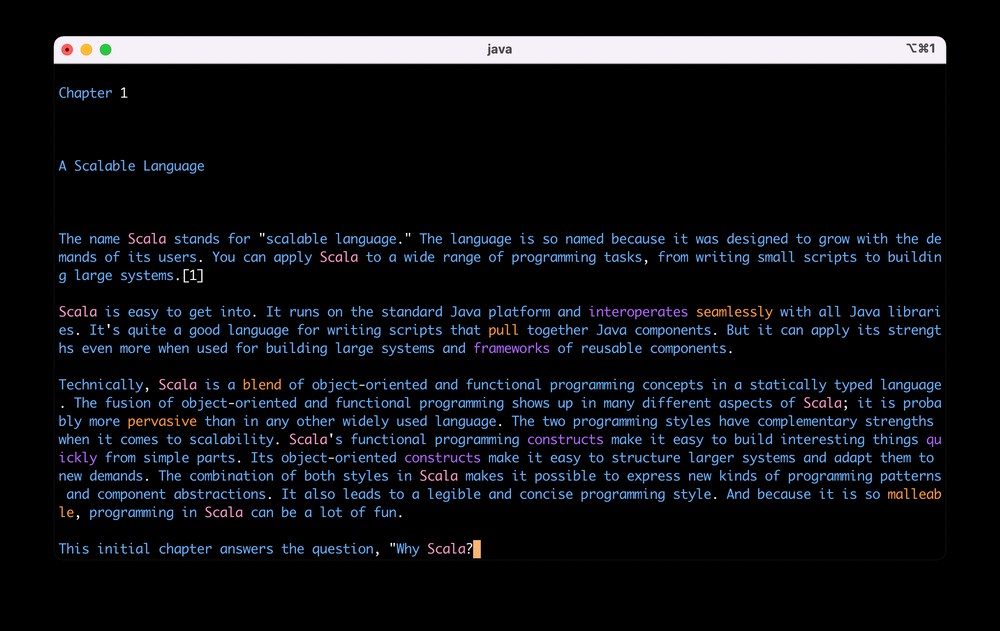Click the red close window button
This screenshot has width=1000, height=631.
tap(67, 50)
